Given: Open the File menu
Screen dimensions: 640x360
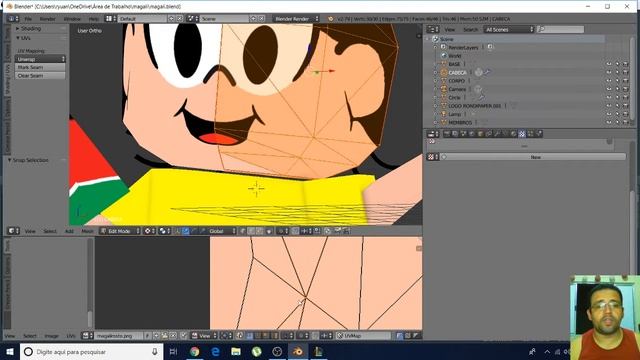Looking at the screenshot, I should [x=28, y=19].
